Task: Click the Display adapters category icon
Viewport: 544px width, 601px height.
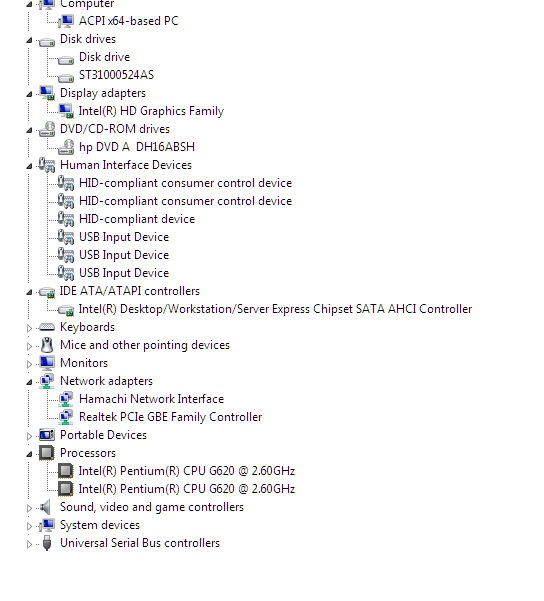Action: (x=47, y=93)
